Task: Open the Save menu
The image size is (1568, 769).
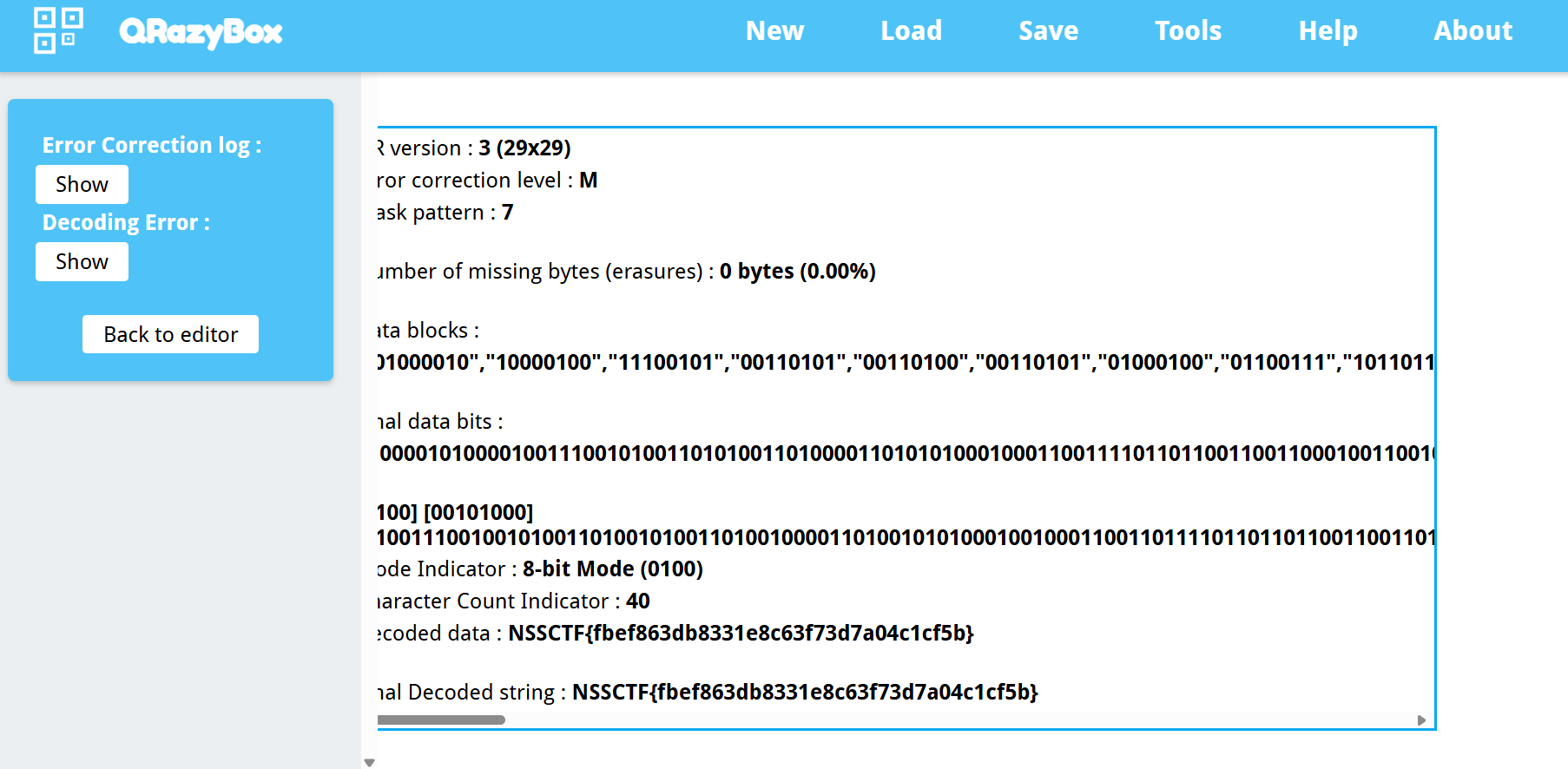Action: tap(1048, 31)
